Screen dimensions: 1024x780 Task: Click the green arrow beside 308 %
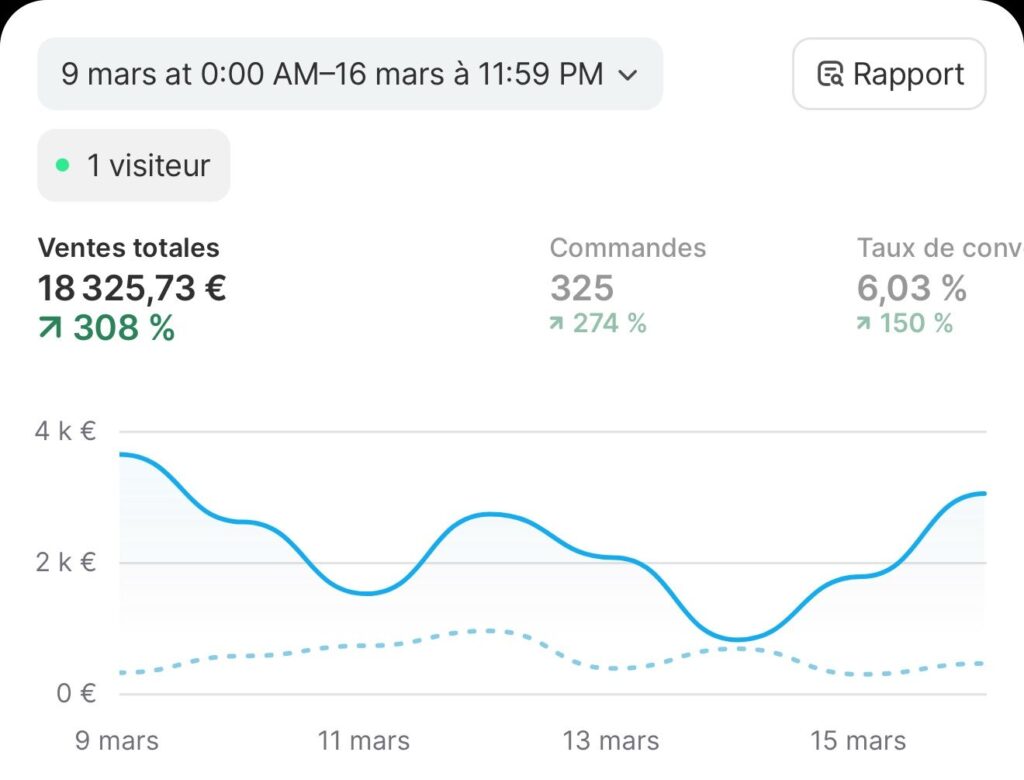coord(50,327)
